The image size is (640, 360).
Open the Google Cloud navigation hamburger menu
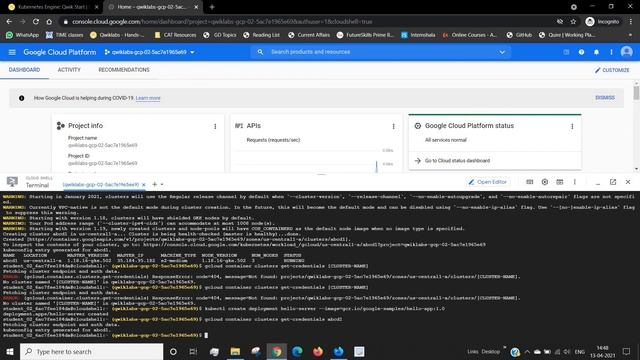12,52
